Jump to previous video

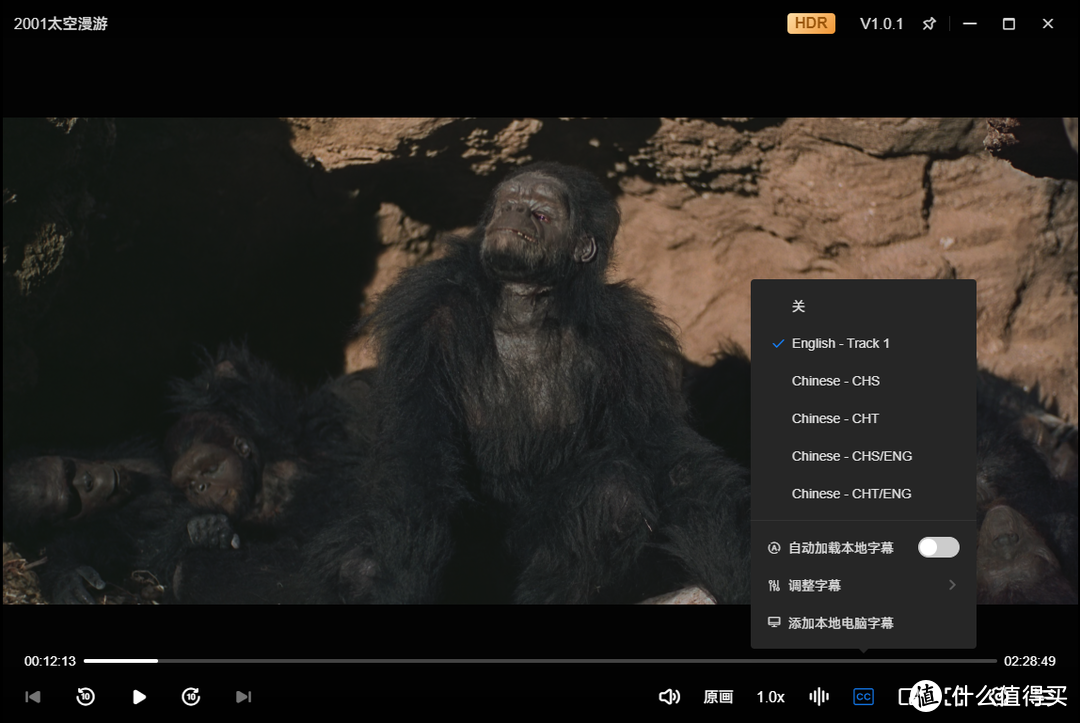point(33,697)
